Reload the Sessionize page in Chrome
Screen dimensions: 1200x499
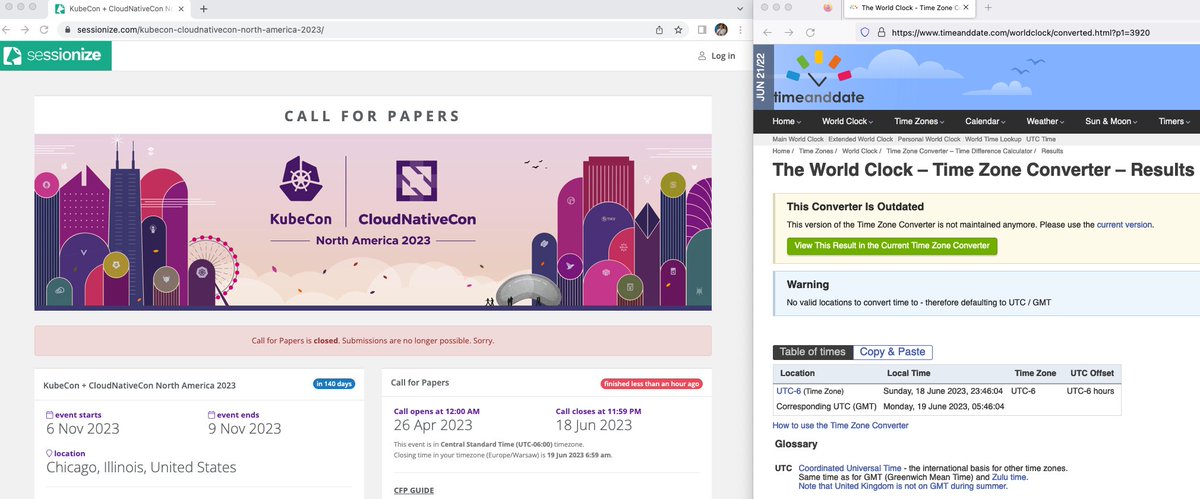44,29
